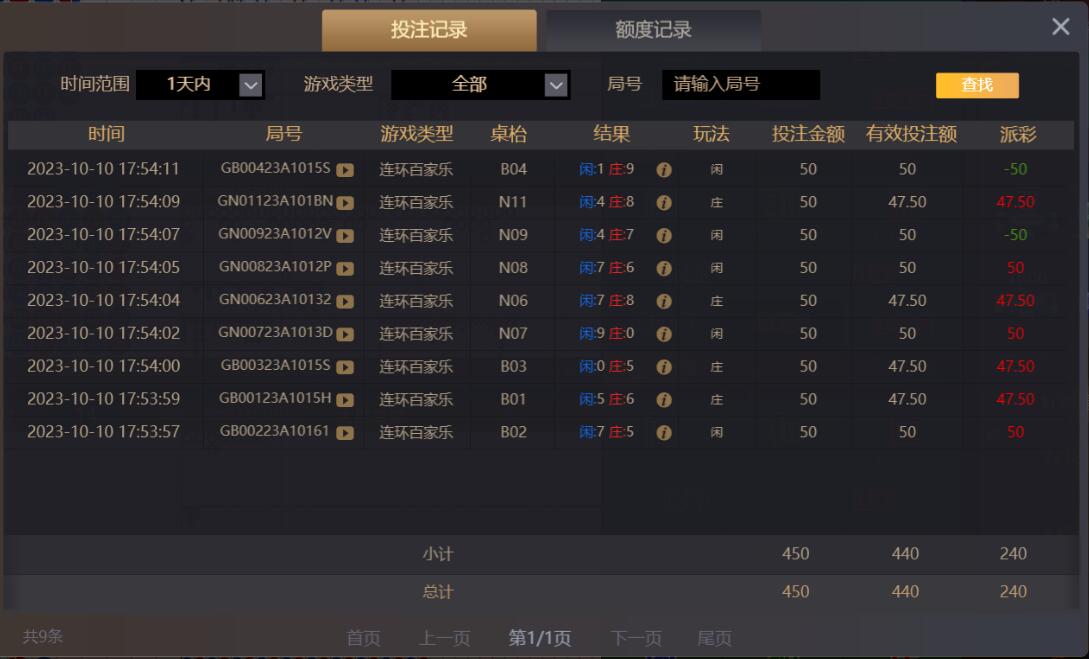Expand the 时间范围 dropdown arrow
This screenshot has height=659, width=1089.
251,85
